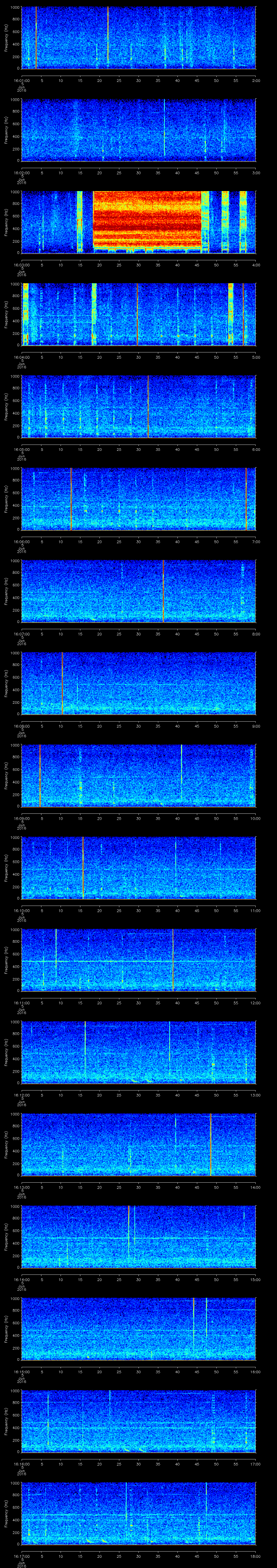
Task: Click the '16:08:00' start time label
Action: point(21,726)
